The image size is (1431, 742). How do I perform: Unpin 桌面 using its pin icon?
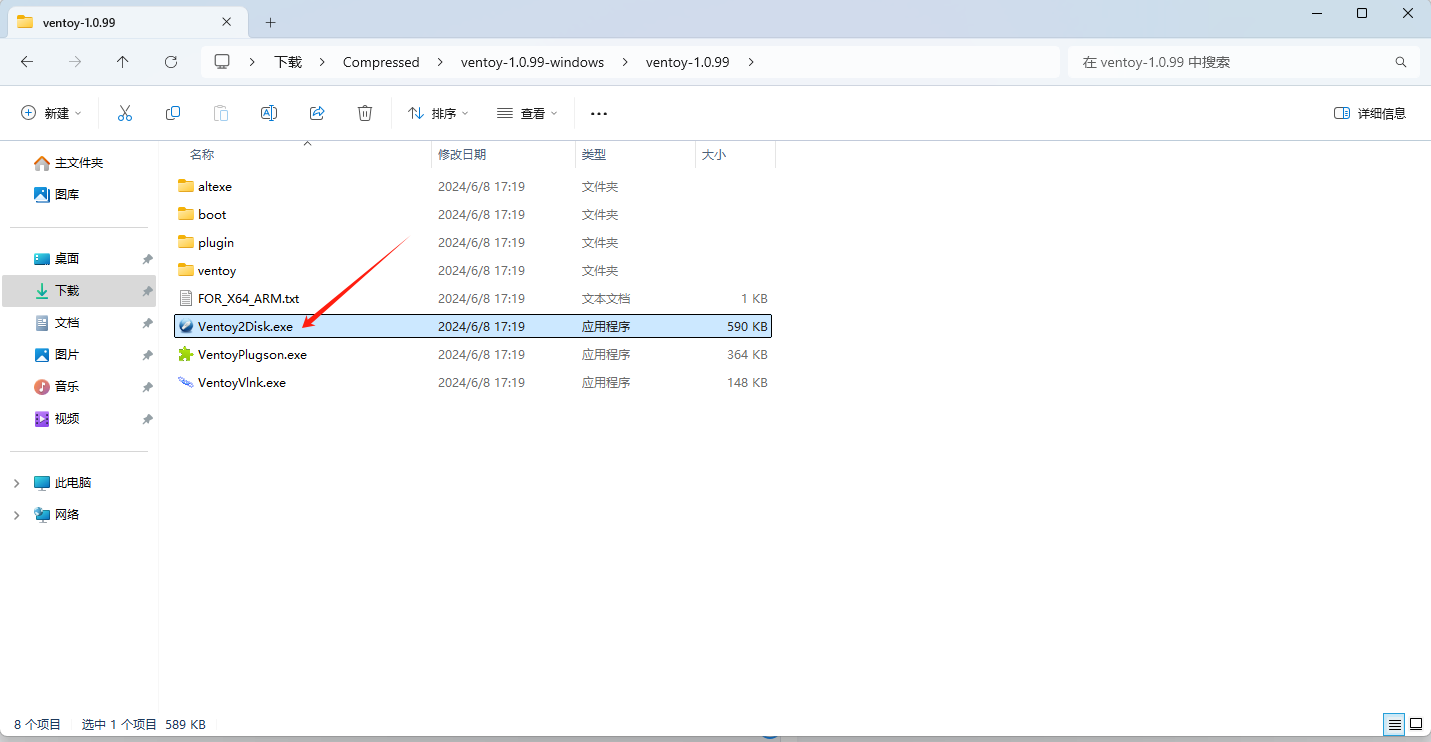[x=147, y=259]
